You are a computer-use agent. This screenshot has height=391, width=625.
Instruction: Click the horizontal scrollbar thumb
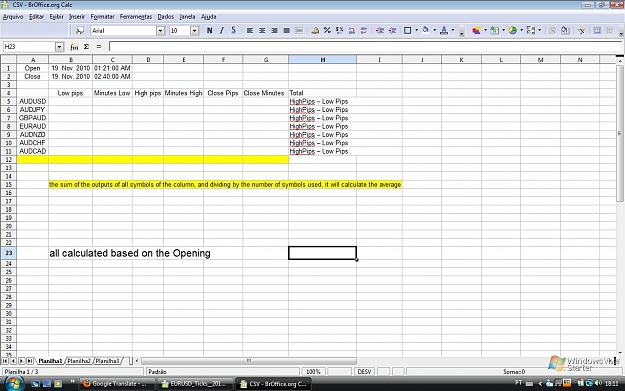(249, 361)
